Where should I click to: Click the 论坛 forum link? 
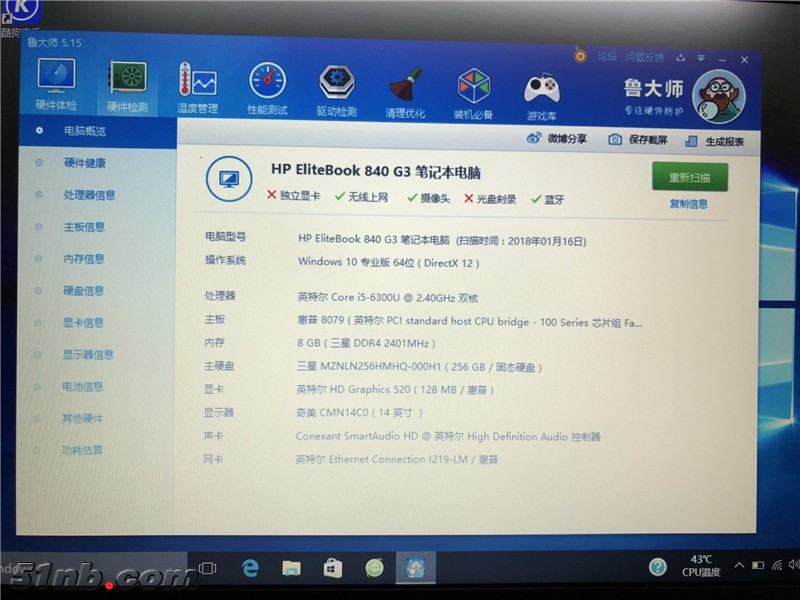pyautogui.click(x=607, y=56)
